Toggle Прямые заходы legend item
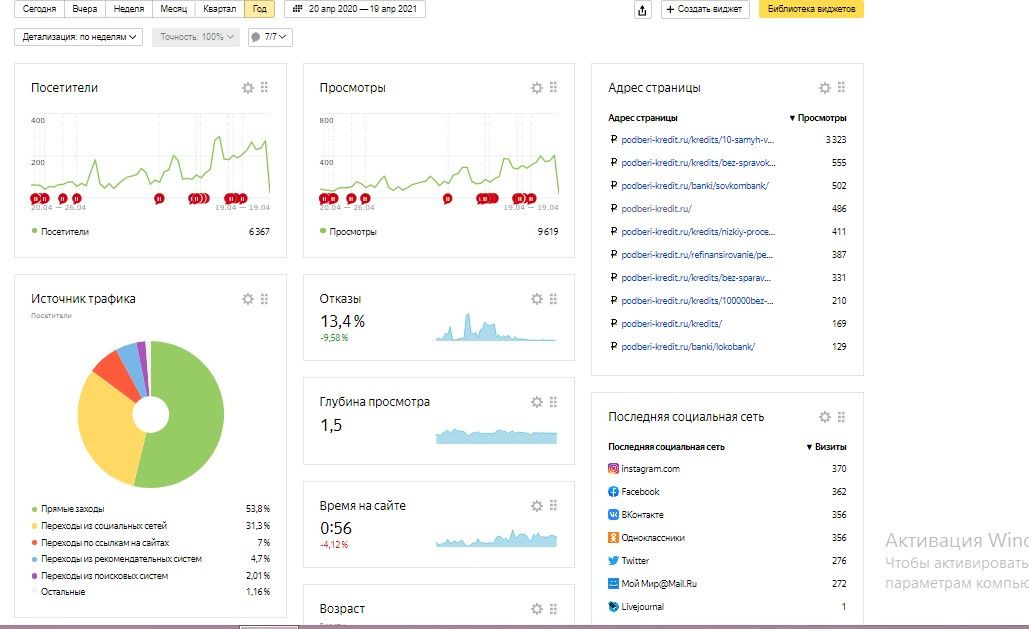This screenshot has width=1029, height=629. (68, 509)
